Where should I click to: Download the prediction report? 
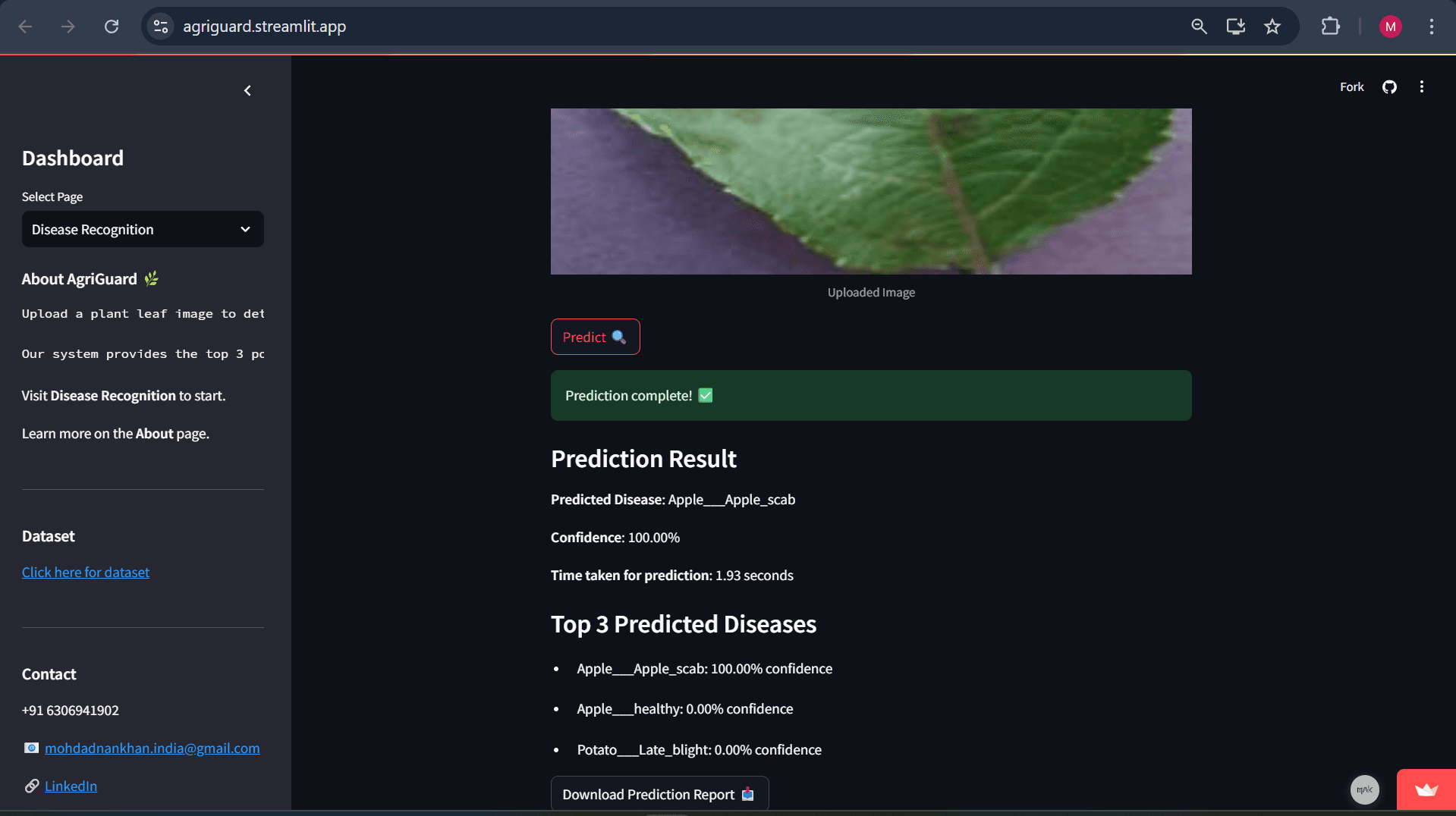659,793
